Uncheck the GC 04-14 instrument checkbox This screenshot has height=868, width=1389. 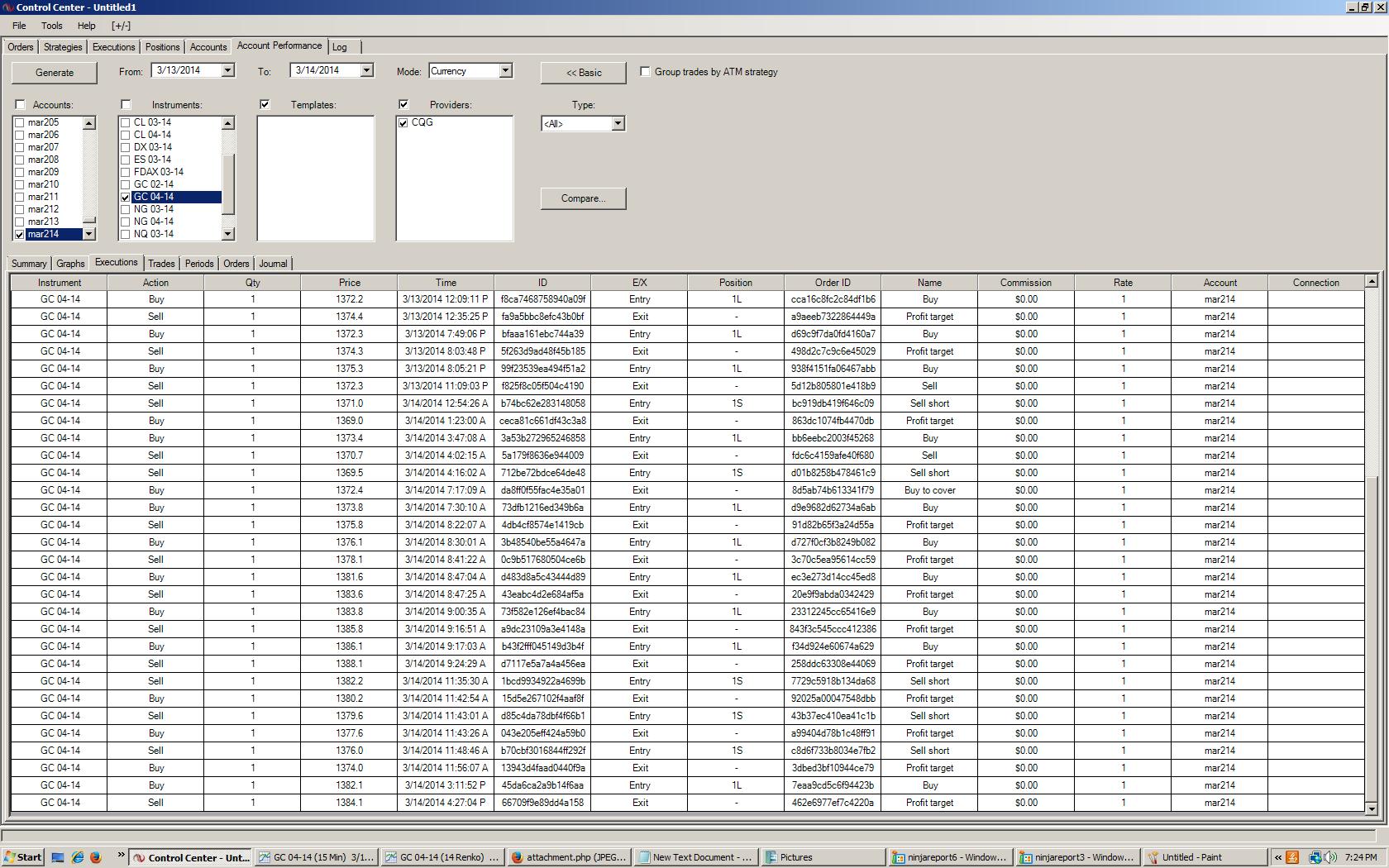(x=126, y=198)
